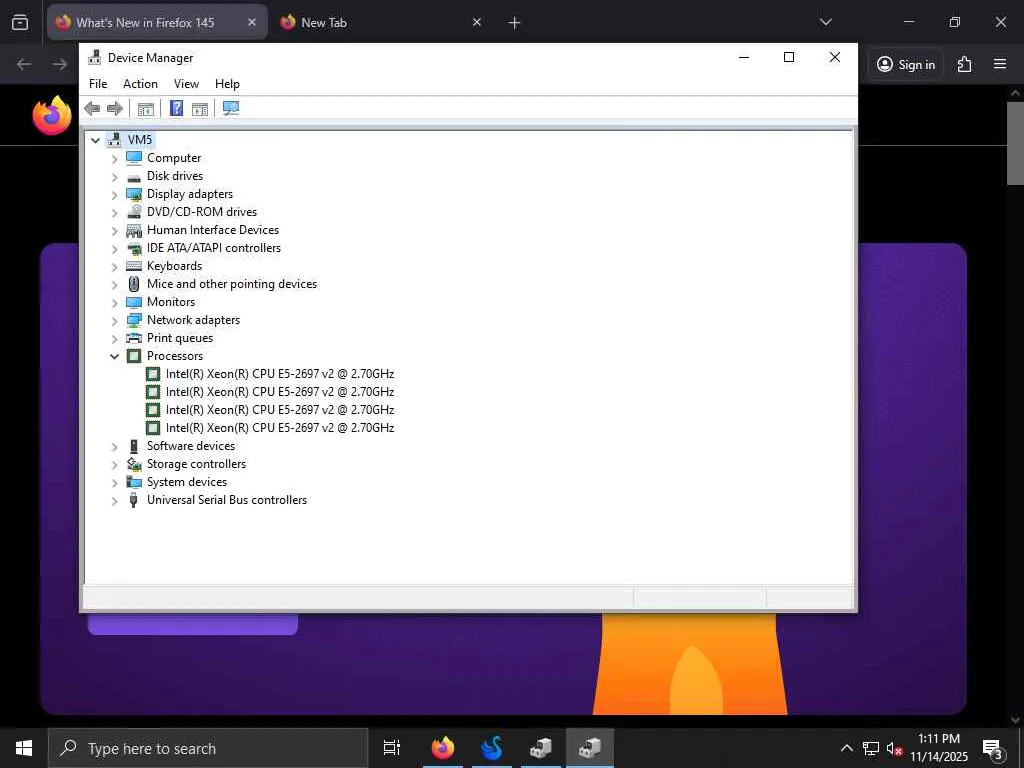
Task: Select the Disk drives icon
Action: pos(134,176)
